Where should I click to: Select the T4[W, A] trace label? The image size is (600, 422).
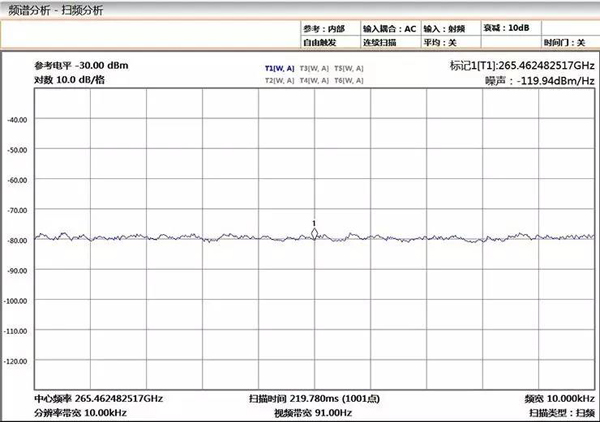314,80
